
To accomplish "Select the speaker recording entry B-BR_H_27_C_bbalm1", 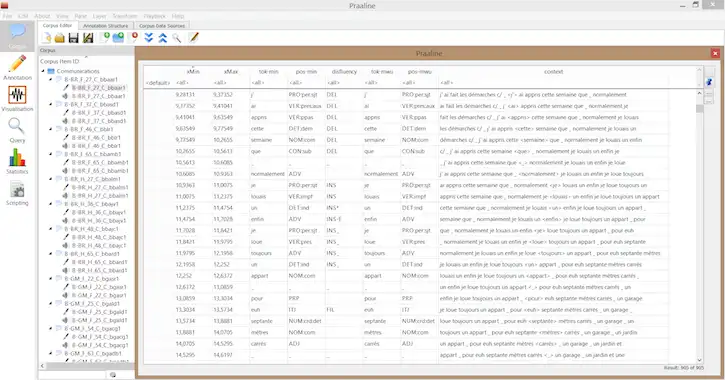I will click(x=100, y=196).
